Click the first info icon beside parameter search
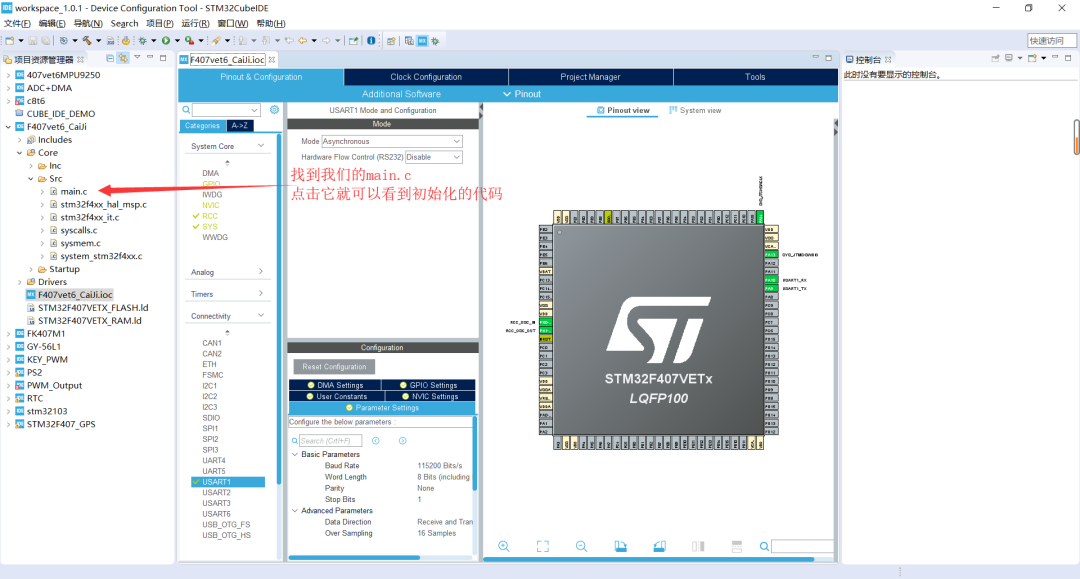1080x579 pixels. point(375,441)
